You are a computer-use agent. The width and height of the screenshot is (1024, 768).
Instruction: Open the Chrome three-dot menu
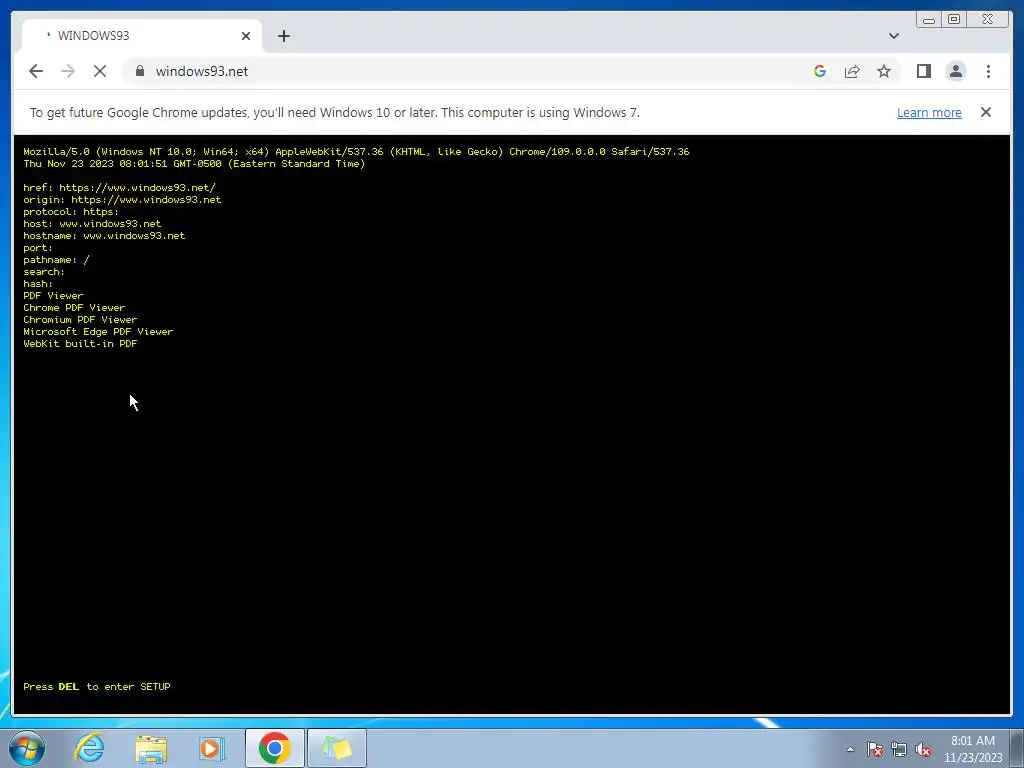click(x=988, y=71)
